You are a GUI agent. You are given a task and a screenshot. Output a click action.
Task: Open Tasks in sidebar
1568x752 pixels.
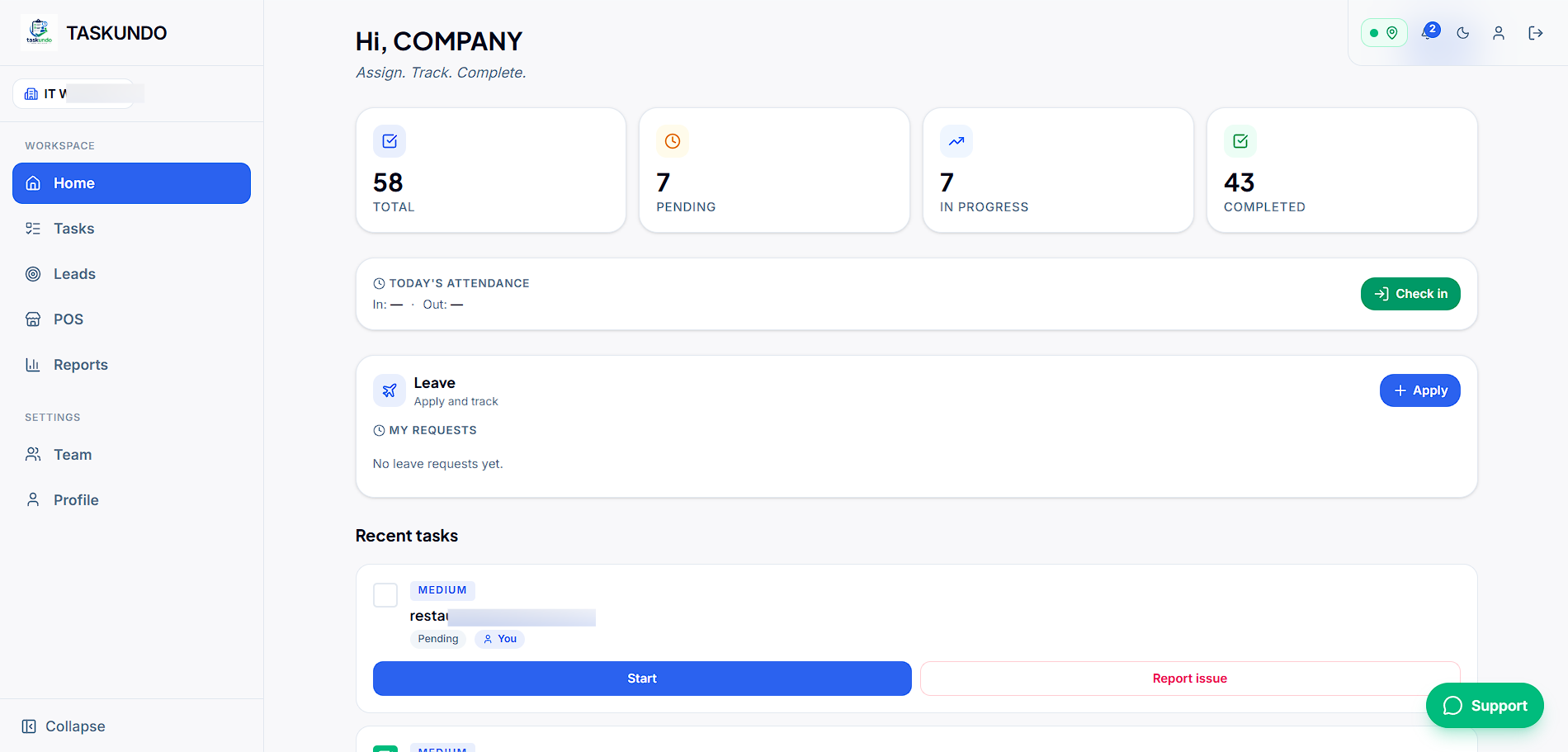[131, 229]
